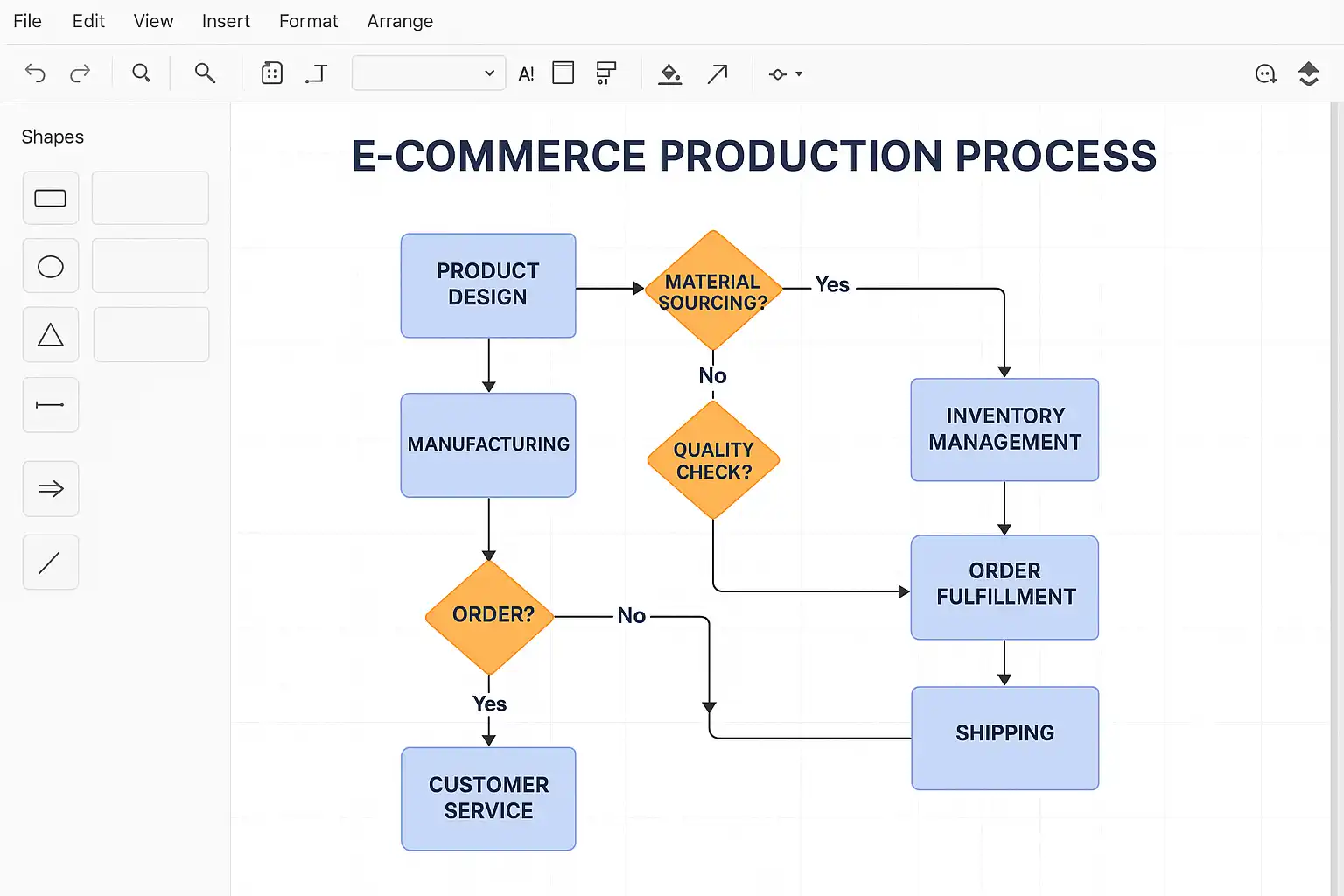1344x896 pixels.
Task: Open the Format menu
Action: tap(308, 21)
